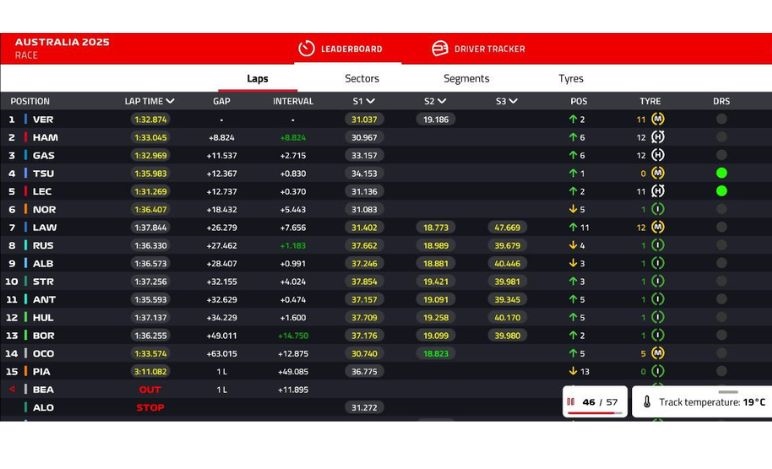
Task: Click PIA's intermediate tyre icon
Action: click(x=658, y=371)
